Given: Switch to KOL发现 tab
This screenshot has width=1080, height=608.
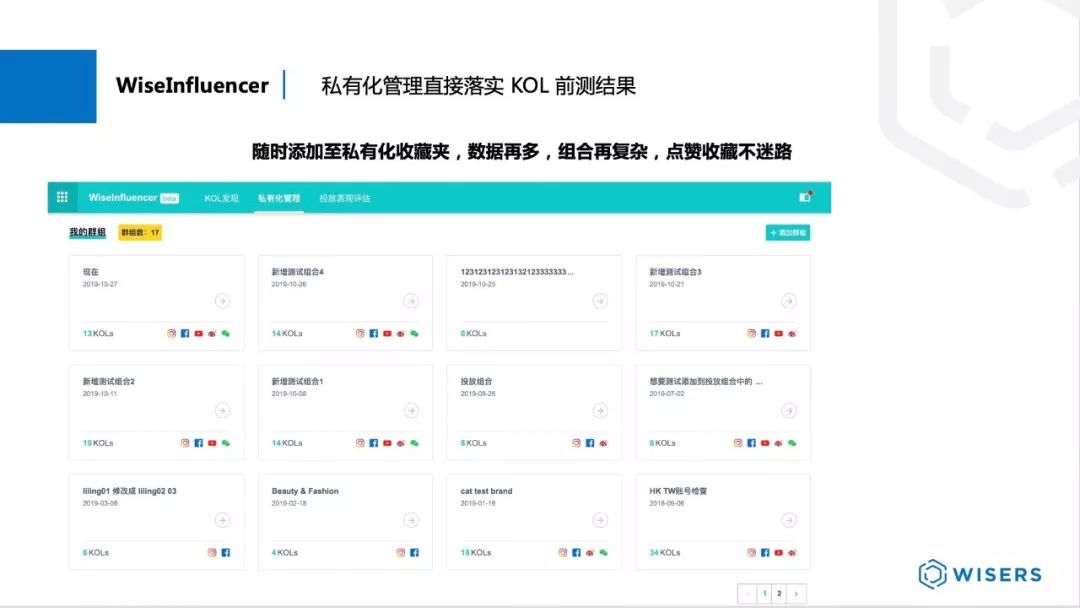Looking at the screenshot, I should click(x=221, y=198).
